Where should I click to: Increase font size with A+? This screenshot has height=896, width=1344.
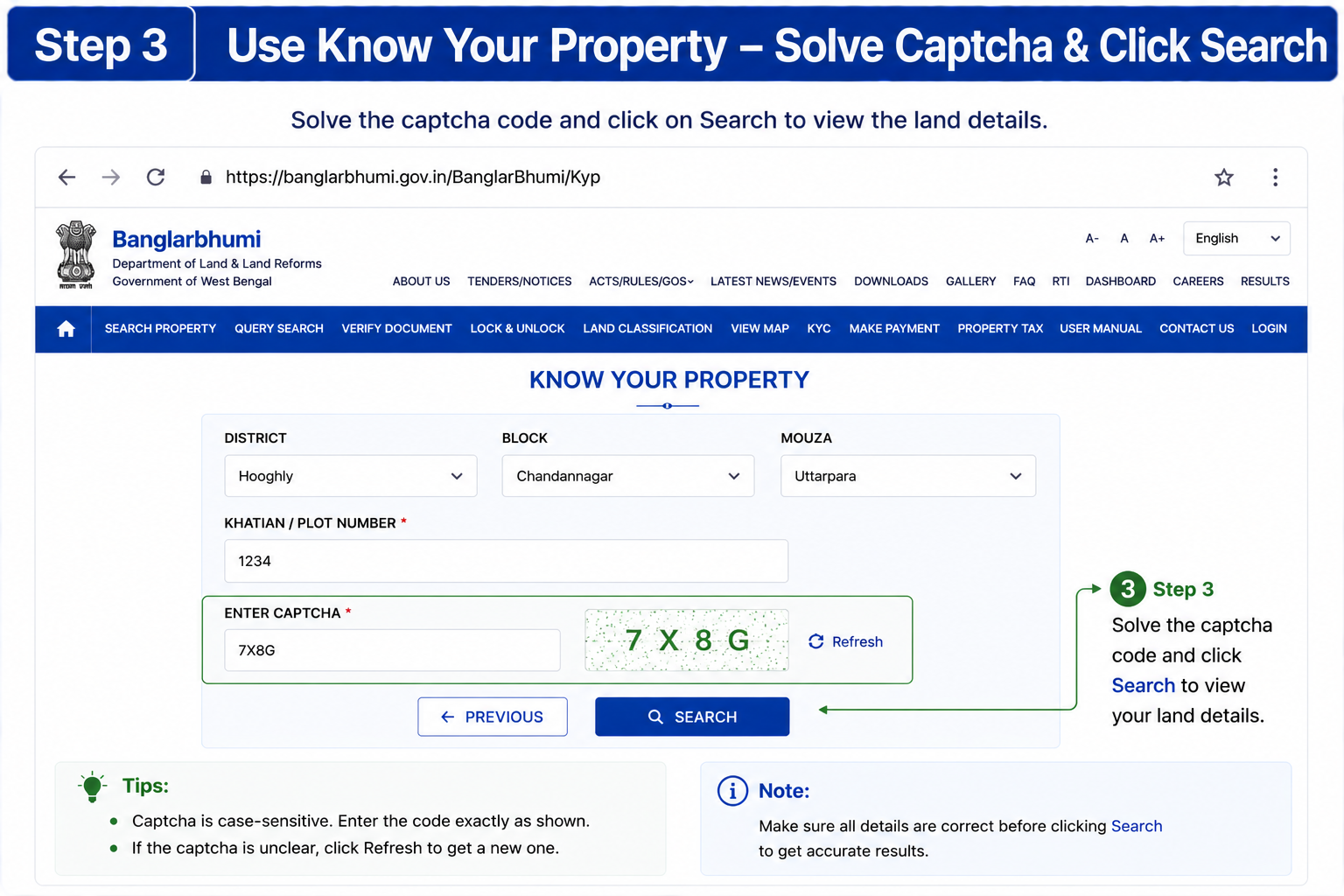1157,238
